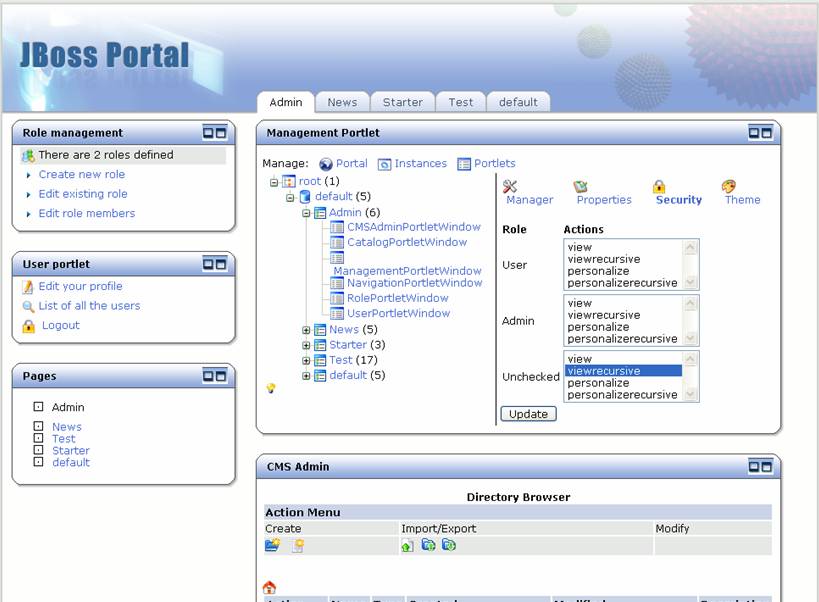Toggle the Starter box in Pages portlet

click(x=38, y=450)
